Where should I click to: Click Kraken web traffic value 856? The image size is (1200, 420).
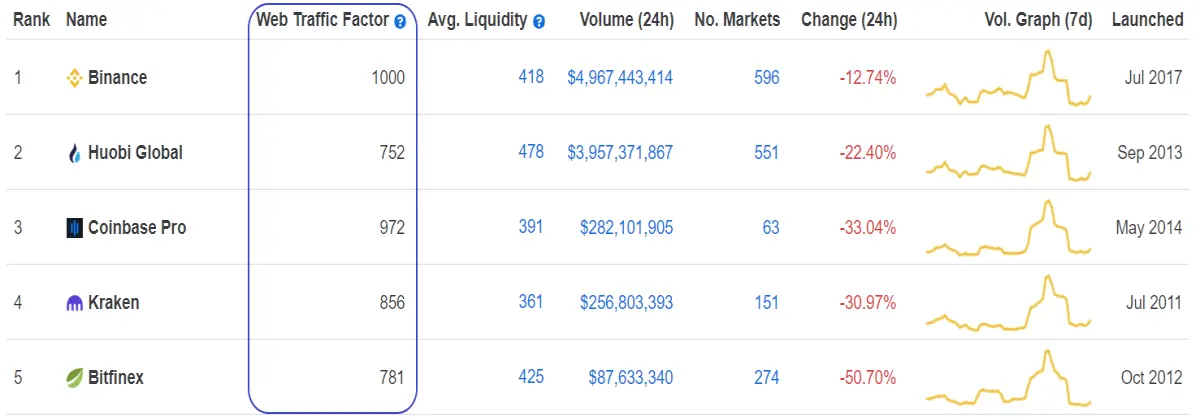tap(392, 303)
